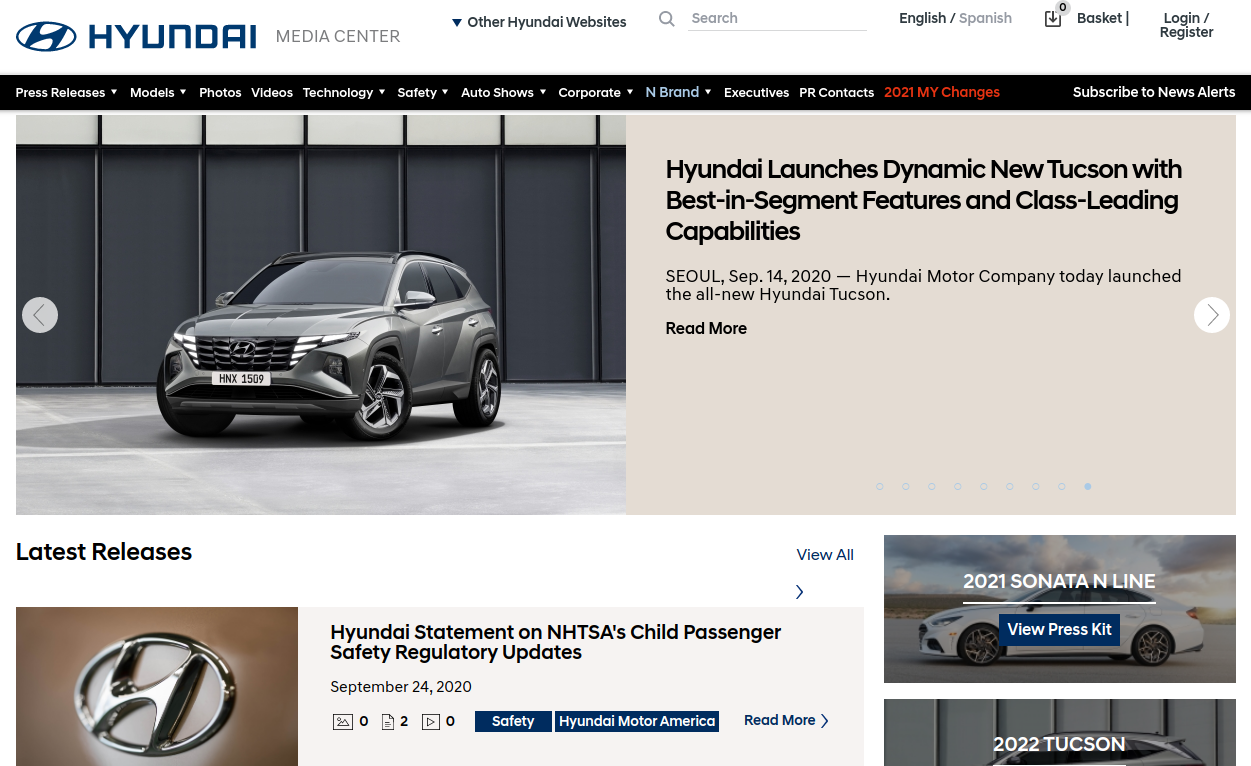This screenshot has width=1251, height=766.
Task: Open the NHTSA Child Passenger Safety statement
Action: pyautogui.click(x=556, y=642)
